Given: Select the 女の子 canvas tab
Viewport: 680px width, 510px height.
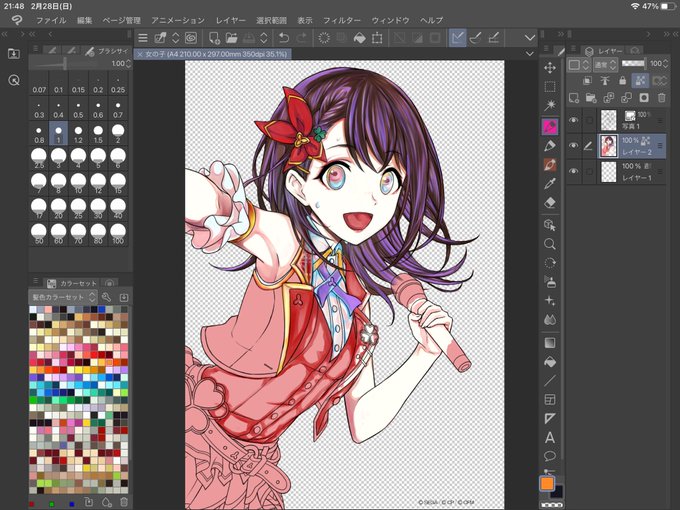Looking at the screenshot, I should pyautogui.click(x=212, y=54).
